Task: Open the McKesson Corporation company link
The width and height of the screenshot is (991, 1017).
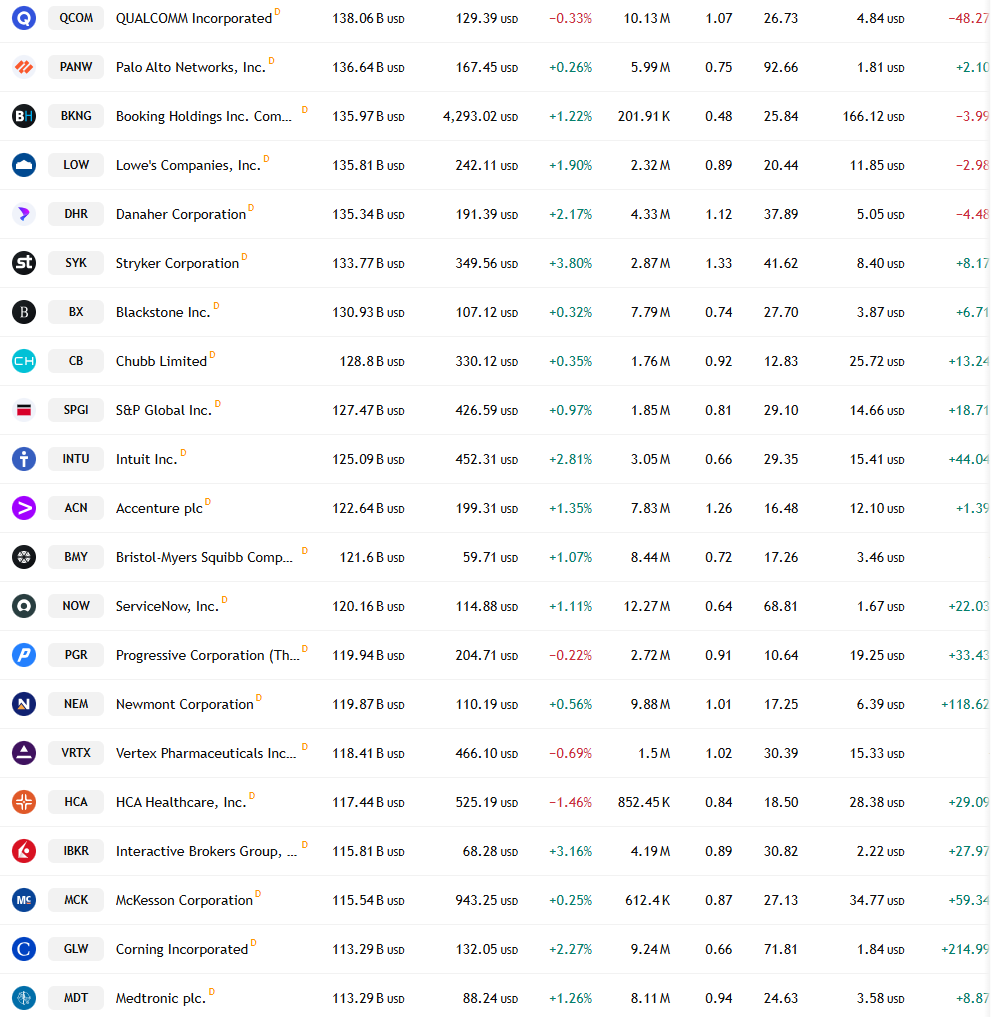Action: 184,900
